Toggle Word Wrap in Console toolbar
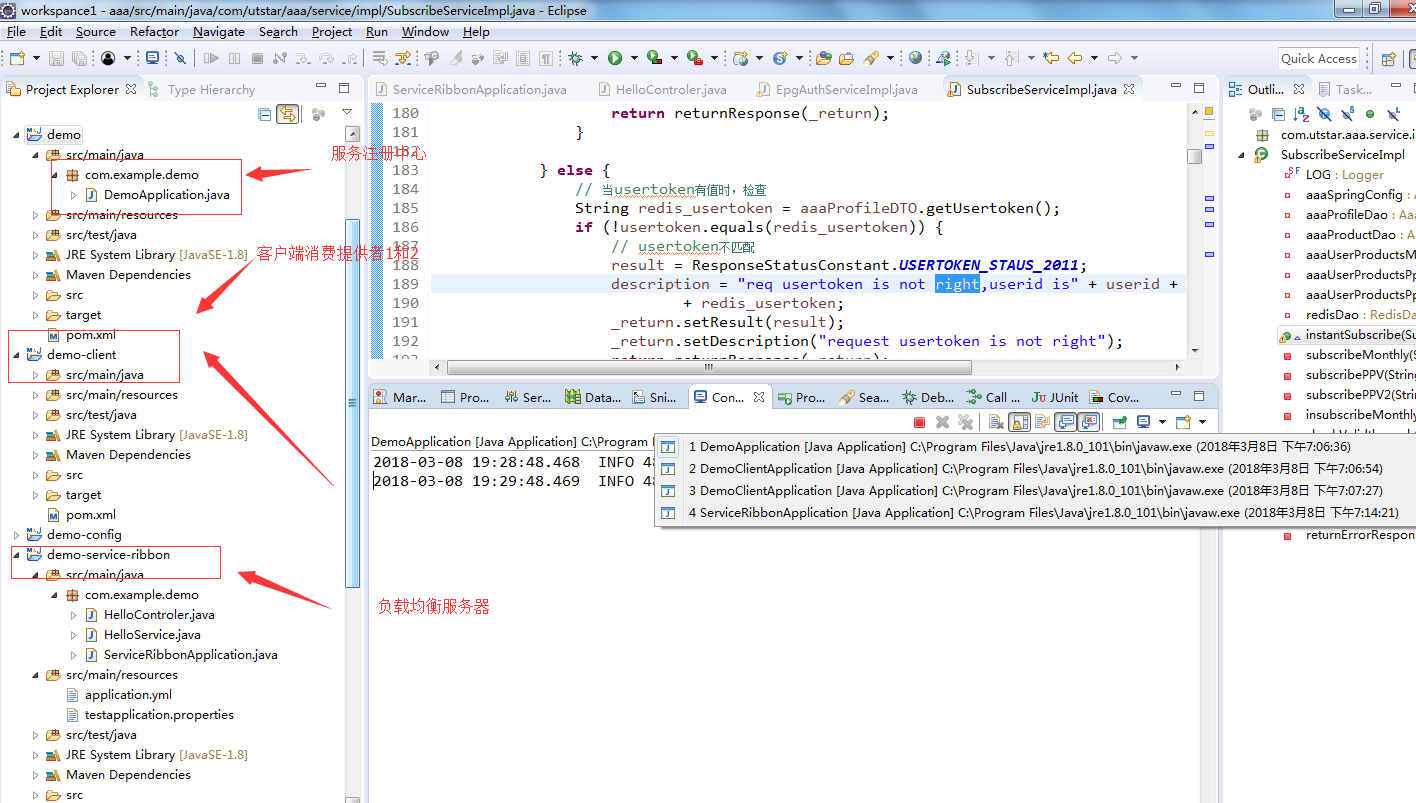 click(1042, 422)
